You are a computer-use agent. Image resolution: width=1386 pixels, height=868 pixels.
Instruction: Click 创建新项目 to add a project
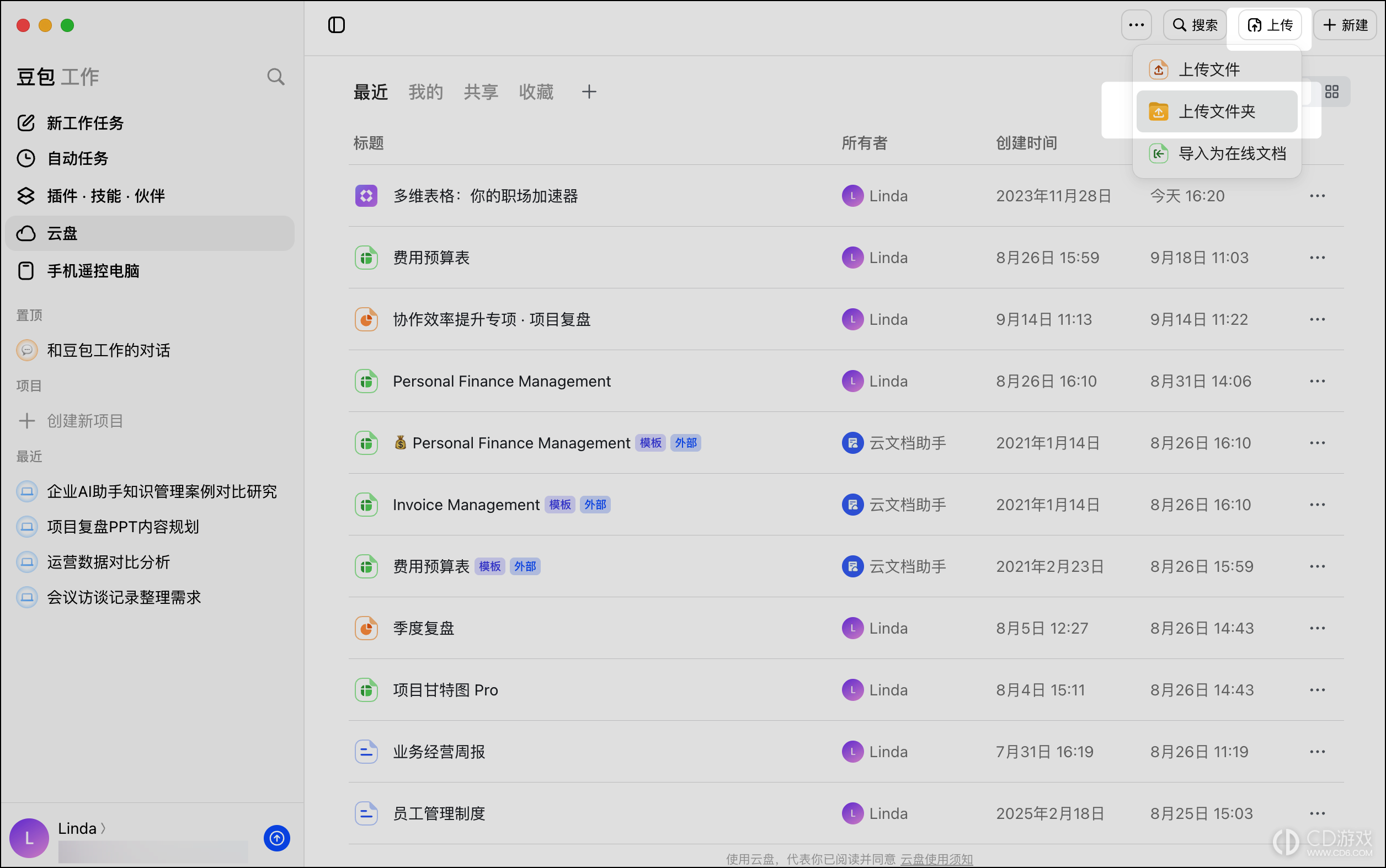pos(150,421)
